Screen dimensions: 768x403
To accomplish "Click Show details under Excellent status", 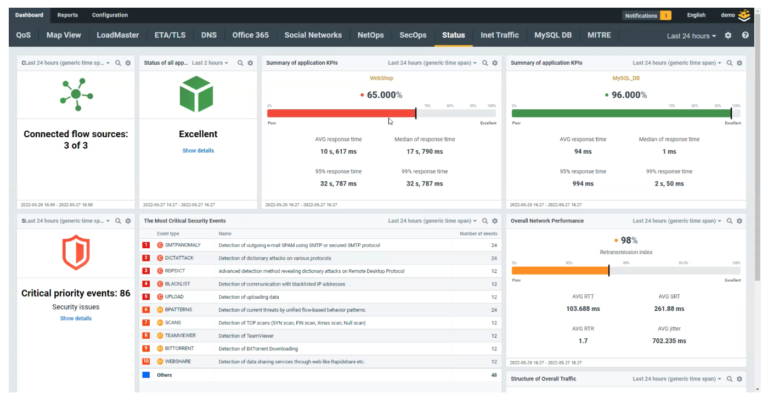I will pyautogui.click(x=198, y=150).
